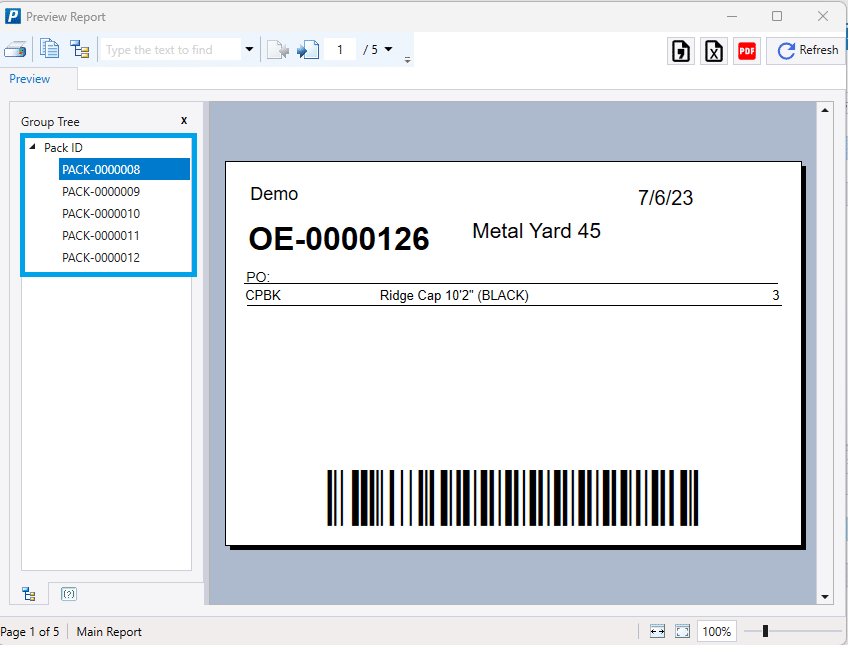Click the OE-0000126 order number

click(x=339, y=239)
